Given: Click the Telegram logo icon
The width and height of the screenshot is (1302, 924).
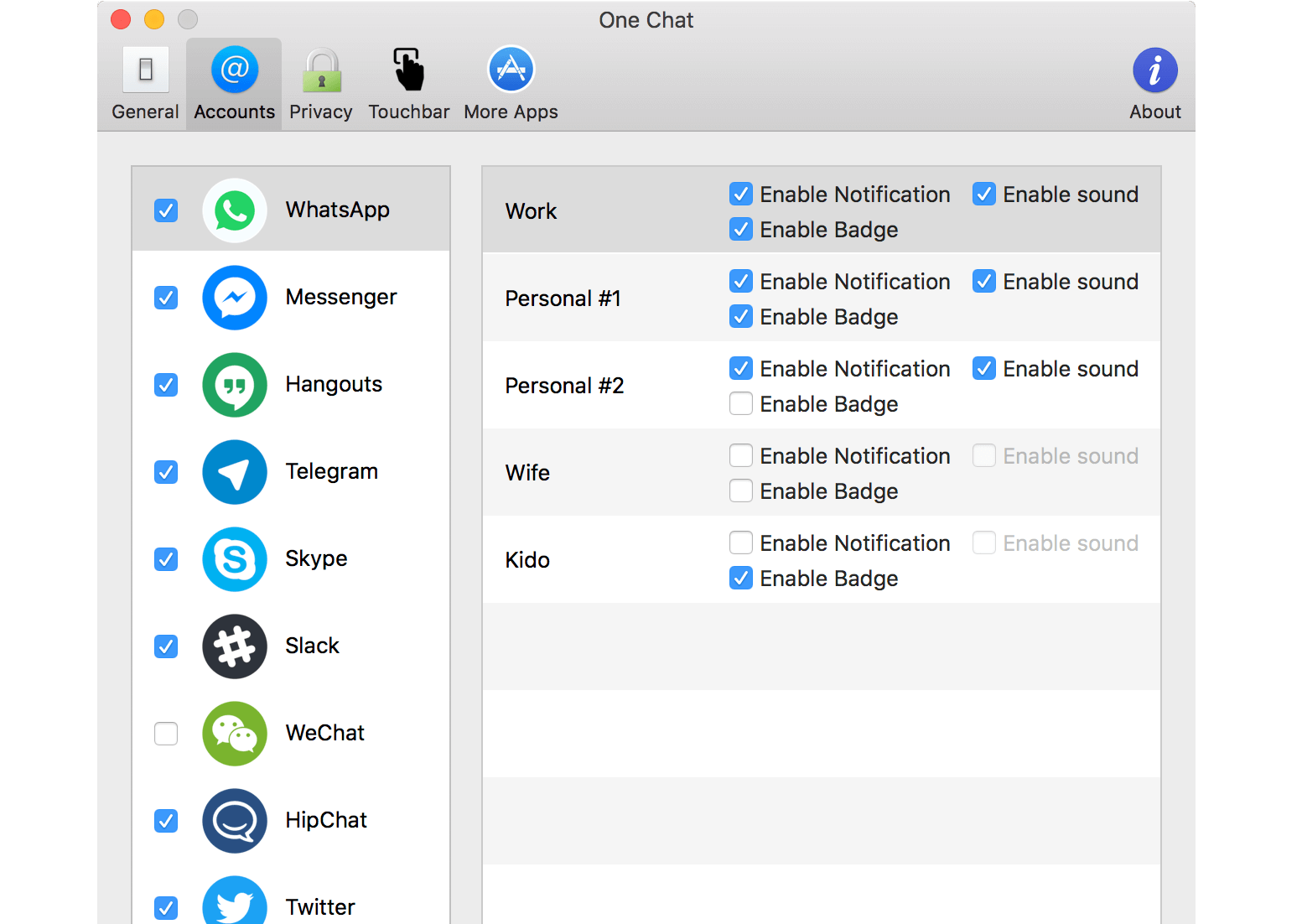Looking at the screenshot, I should point(235,472).
